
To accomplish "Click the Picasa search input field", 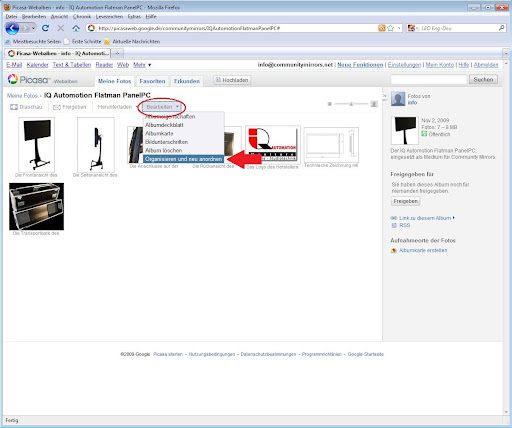I will (429, 80).
